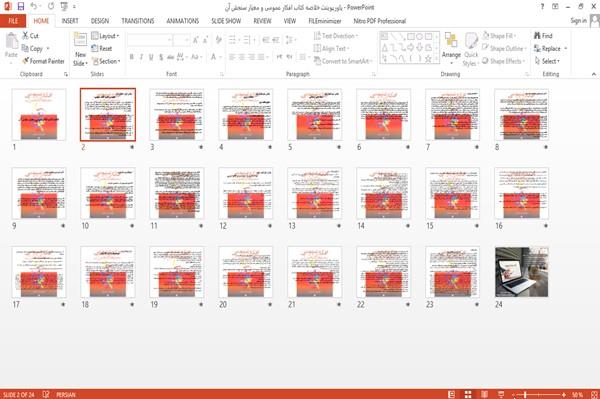The image size is (600, 399).
Task: Toggle Strikethrough formatting
Action: pyautogui.click(x=170, y=57)
